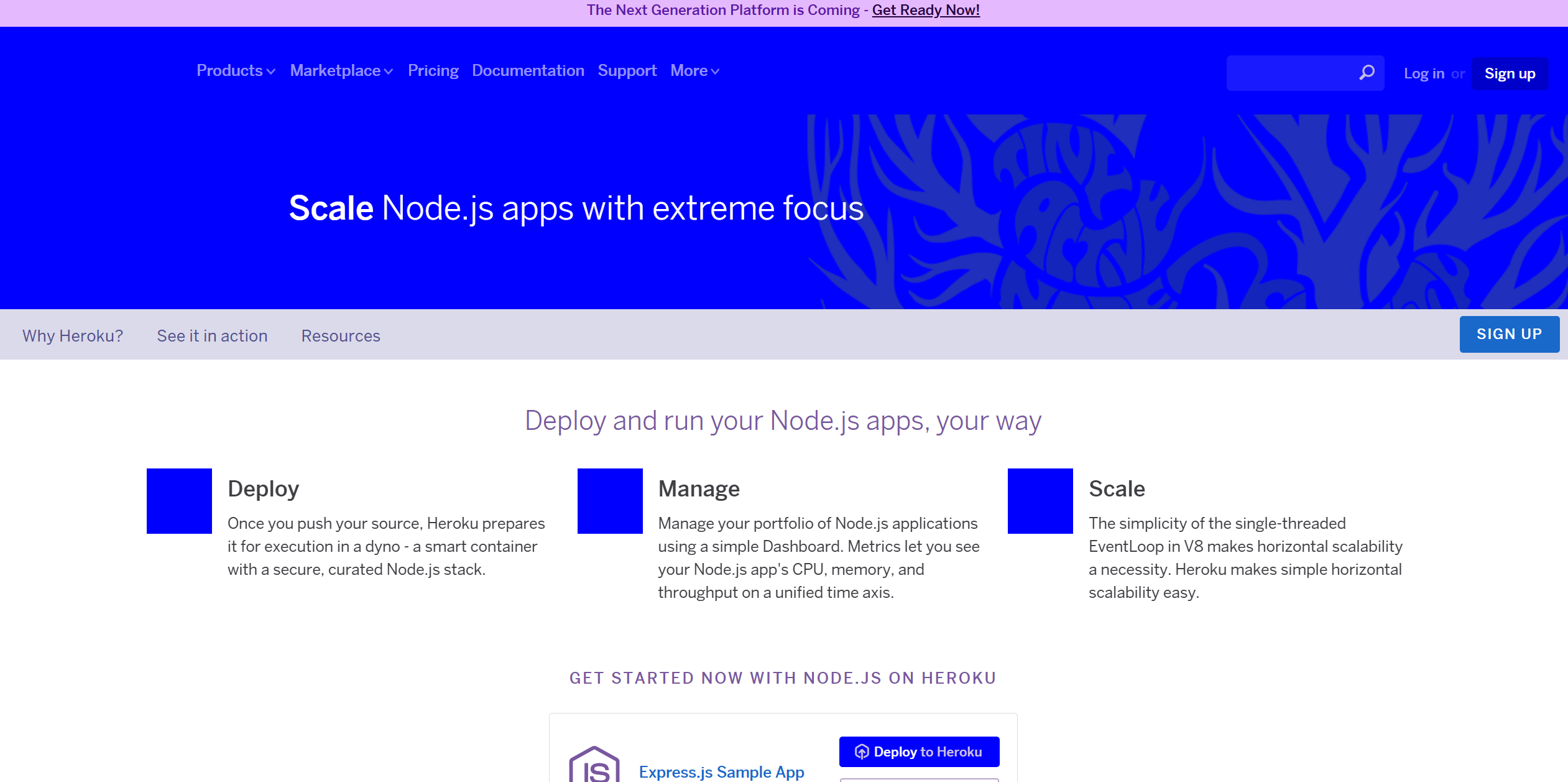The height and width of the screenshot is (782, 1568).
Task: Click the Deploy to Heroku button
Action: (919, 752)
